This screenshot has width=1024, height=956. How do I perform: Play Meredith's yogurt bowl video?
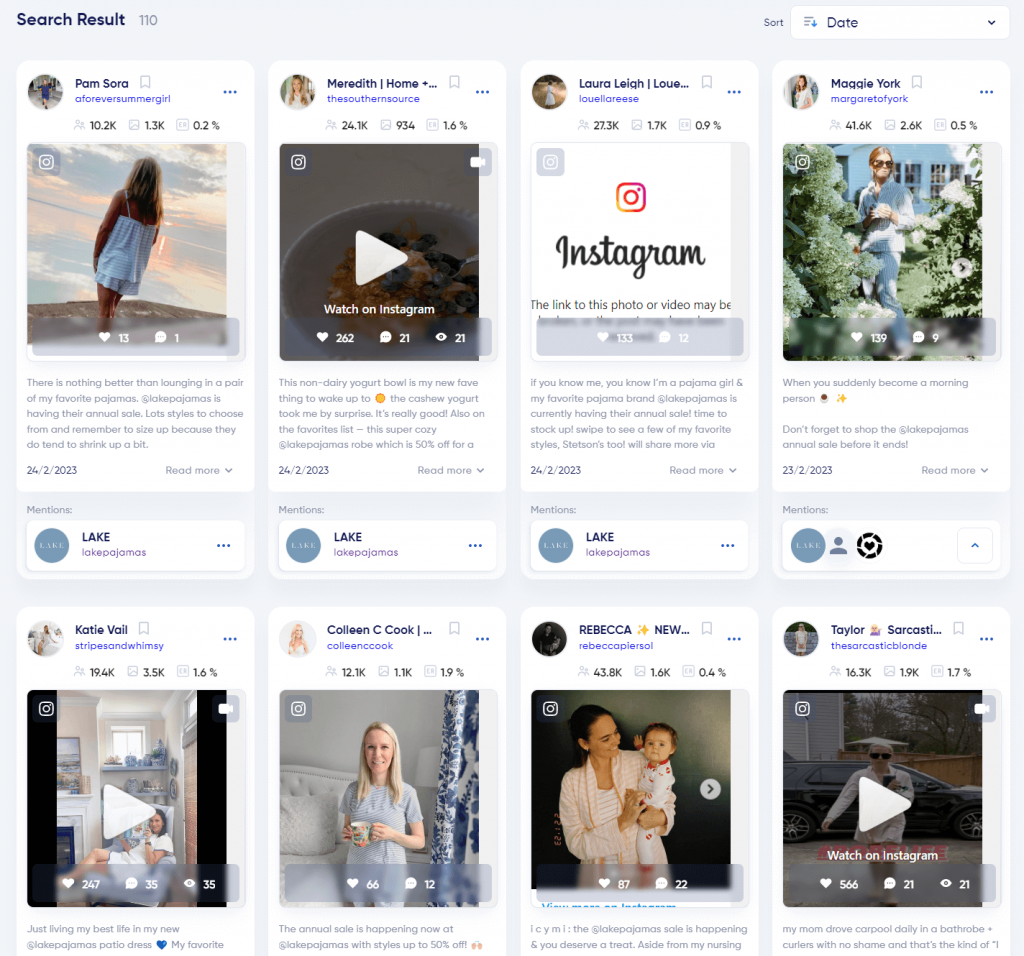click(379, 255)
